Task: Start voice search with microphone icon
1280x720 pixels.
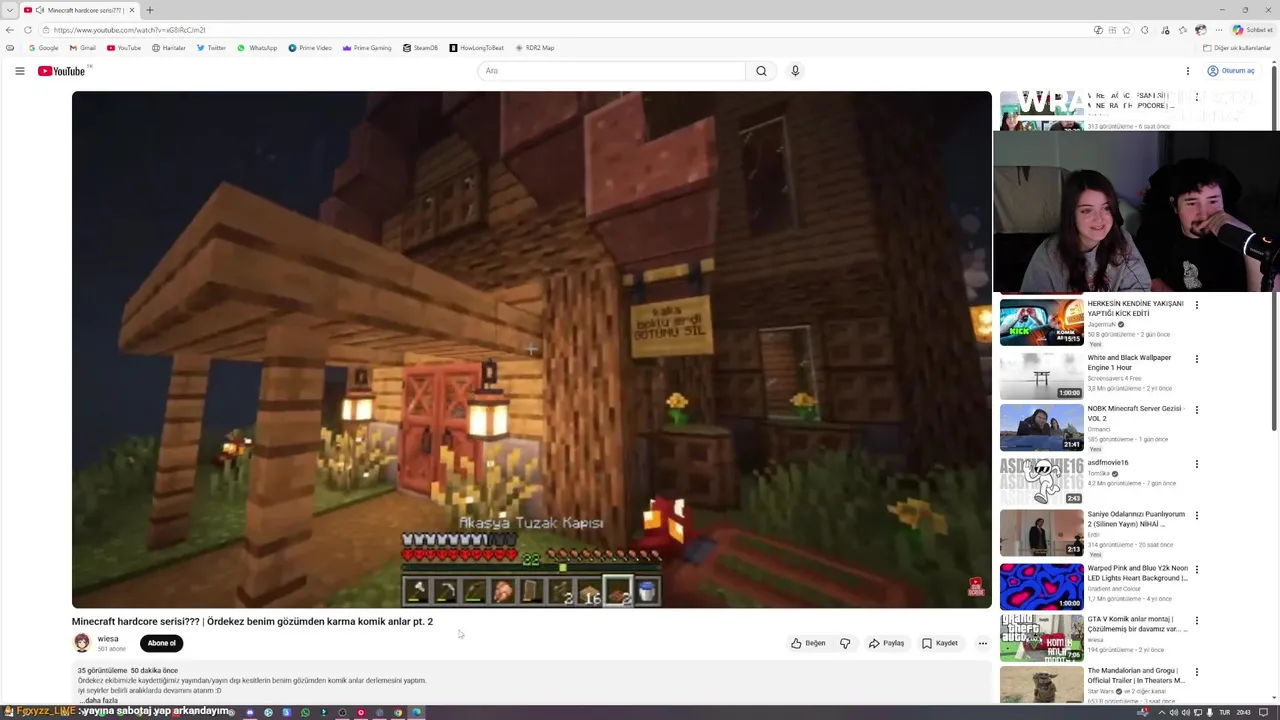Action: tap(795, 71)
